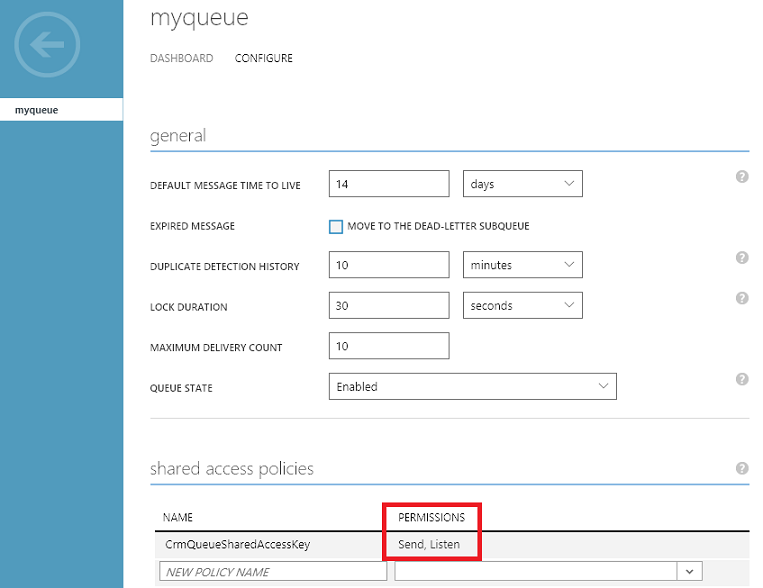This screenshot has height=588, width=763.
Task: Select the CrmQueueSharedAccessKey policy row
Action: point(452,545)
